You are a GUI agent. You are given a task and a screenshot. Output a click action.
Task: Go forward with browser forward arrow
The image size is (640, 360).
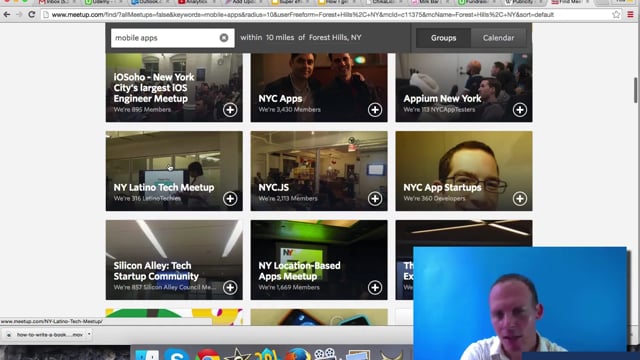pyautogui.click(x=19, y=15)
